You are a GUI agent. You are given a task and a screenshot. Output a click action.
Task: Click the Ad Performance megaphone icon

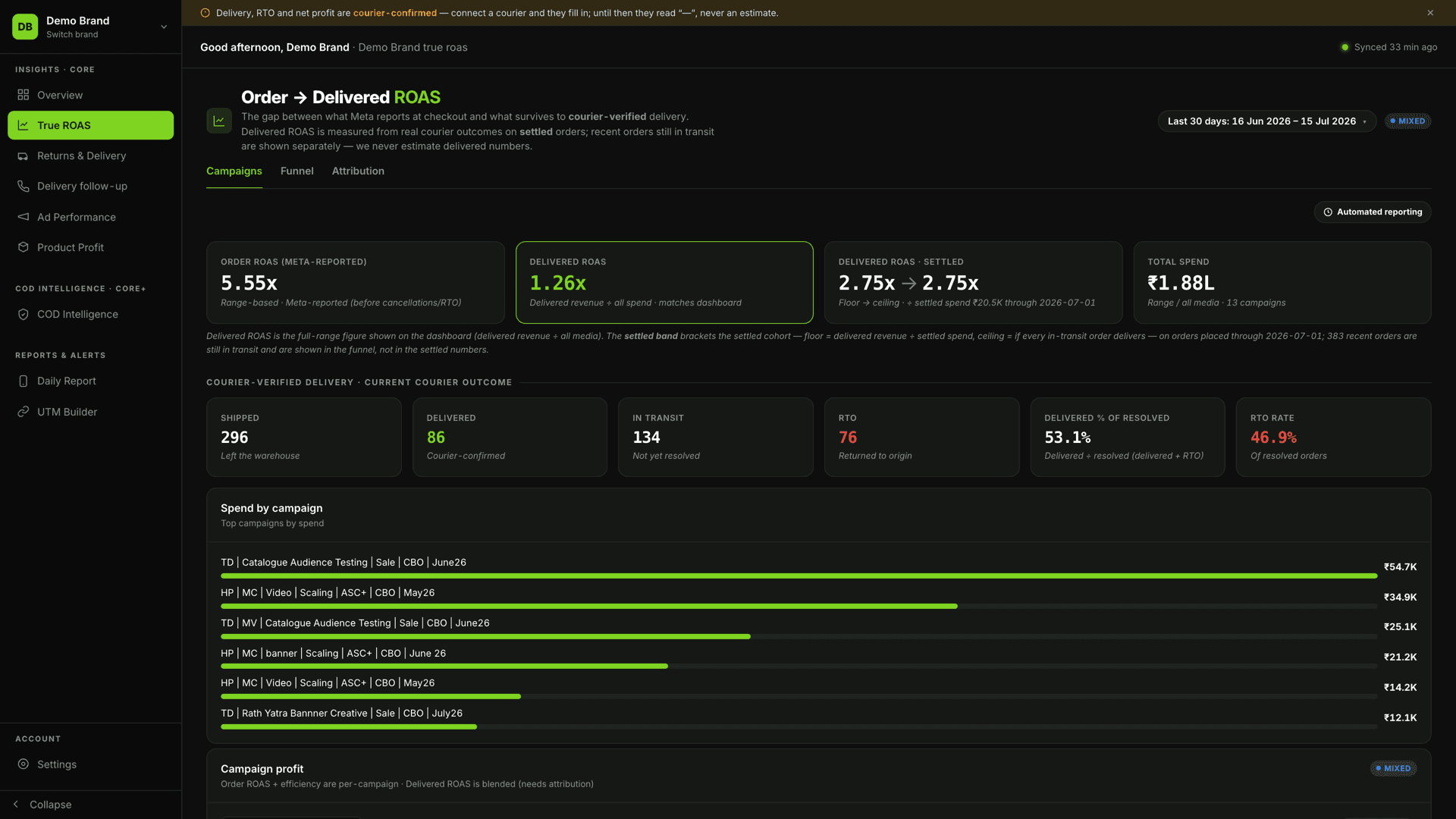point(24,217)
